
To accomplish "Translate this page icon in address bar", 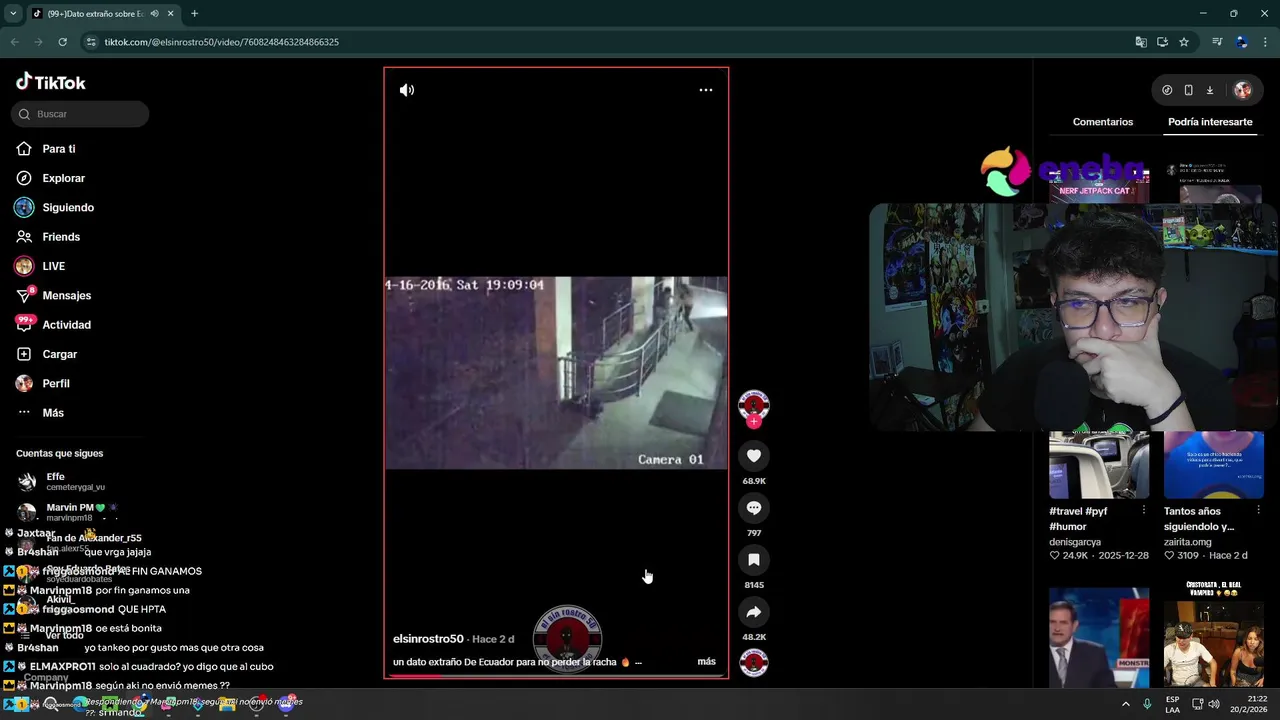I will pyautogui.click(x=1141, y=42).
